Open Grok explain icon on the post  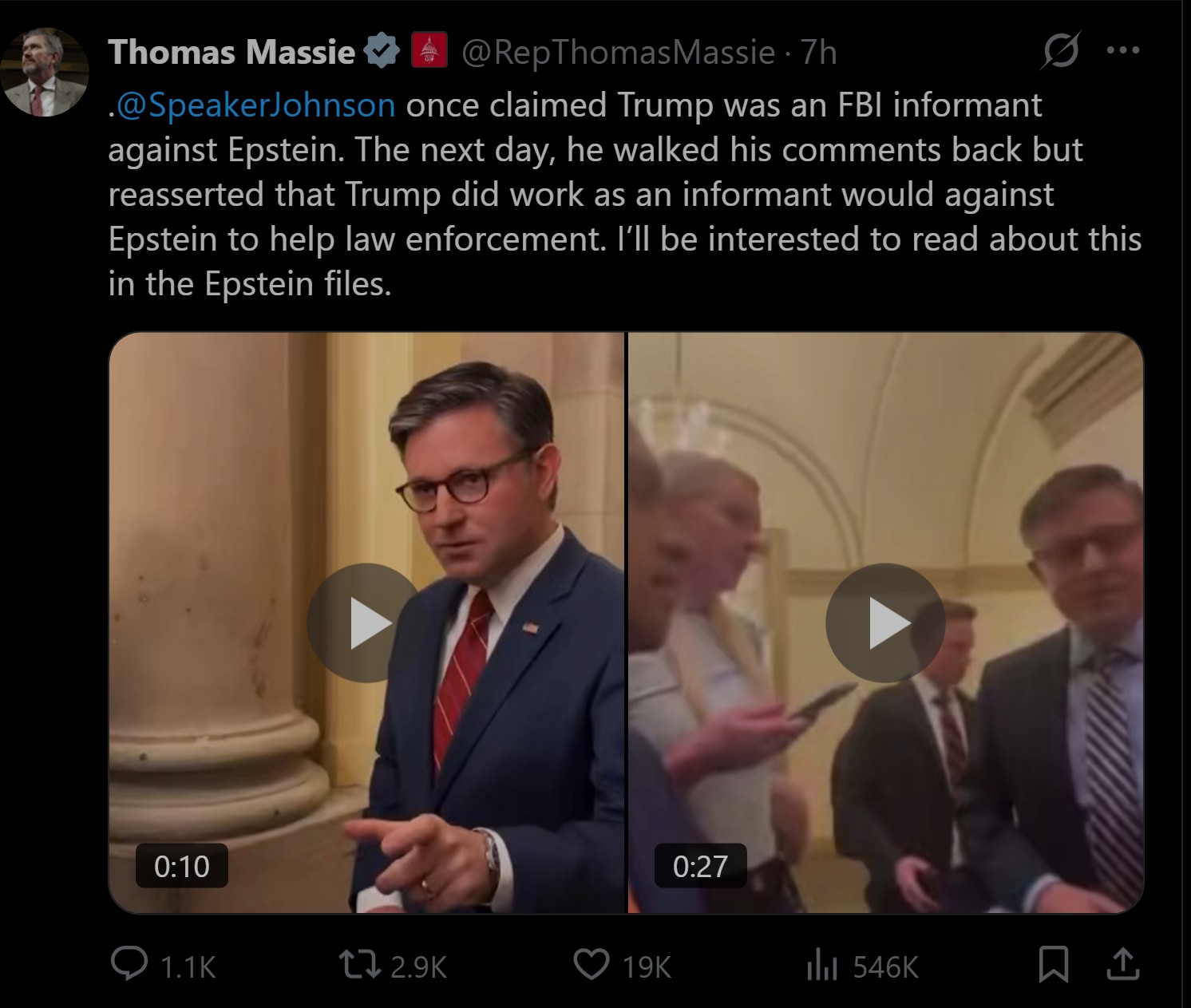(x=1062, y=51)
